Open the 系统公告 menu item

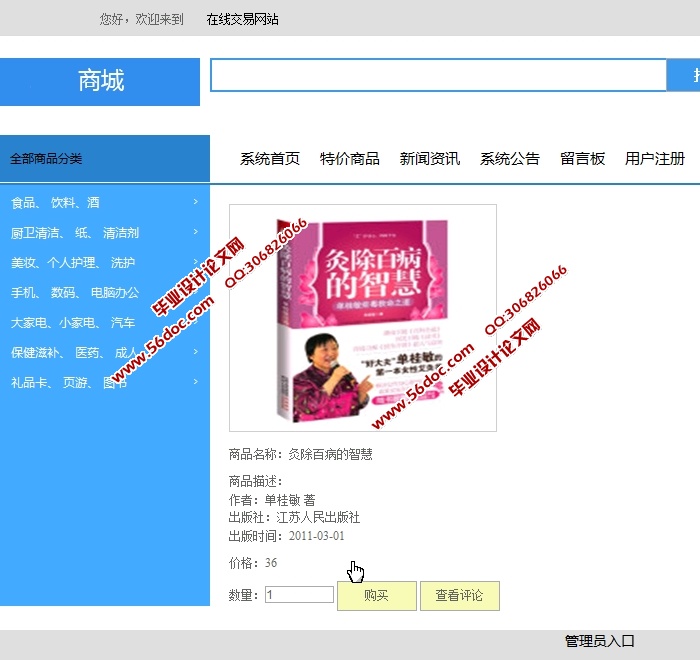(510, 159)
